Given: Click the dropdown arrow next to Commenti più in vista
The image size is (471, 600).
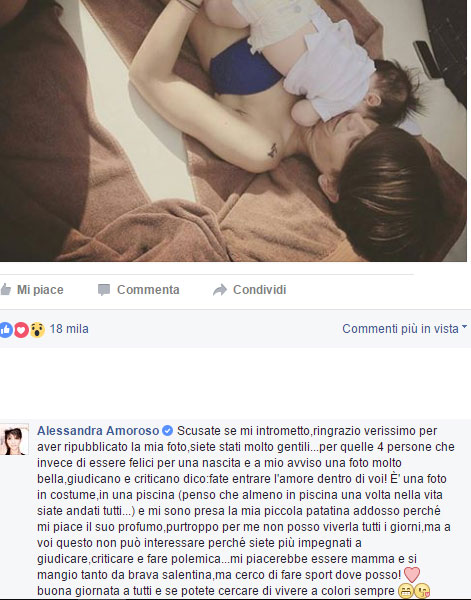Looking at the screenshot, I should pos(464,327).
